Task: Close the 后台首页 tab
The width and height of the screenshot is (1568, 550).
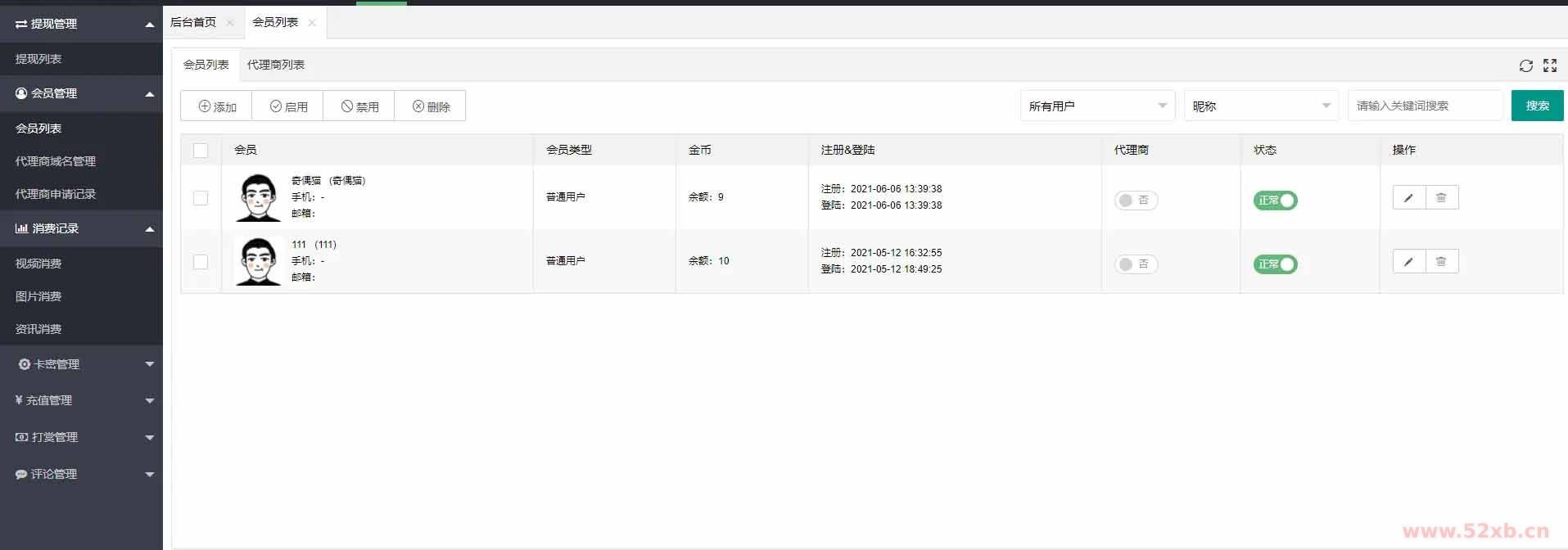Action: (230, 23)
